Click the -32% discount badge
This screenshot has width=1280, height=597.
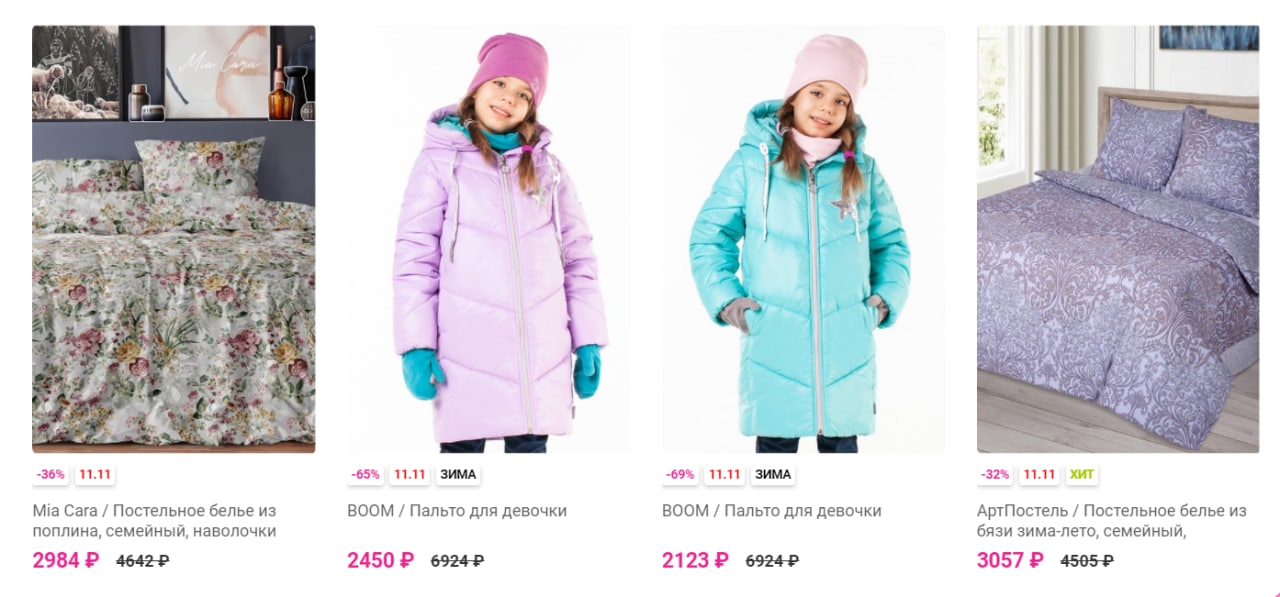pos(995,475)
